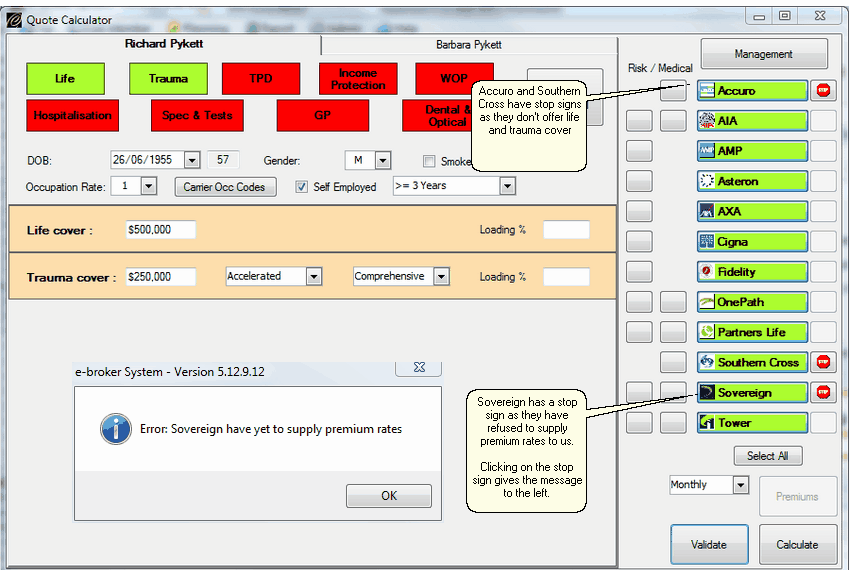Click the Management button

(x=764, y=54)
